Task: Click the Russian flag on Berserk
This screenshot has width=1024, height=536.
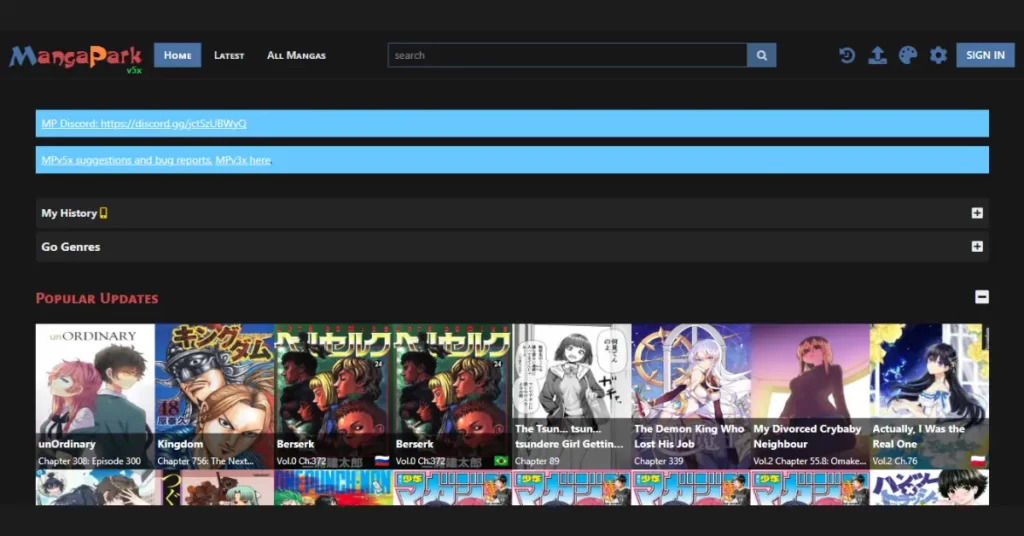Action: [382, 461]
